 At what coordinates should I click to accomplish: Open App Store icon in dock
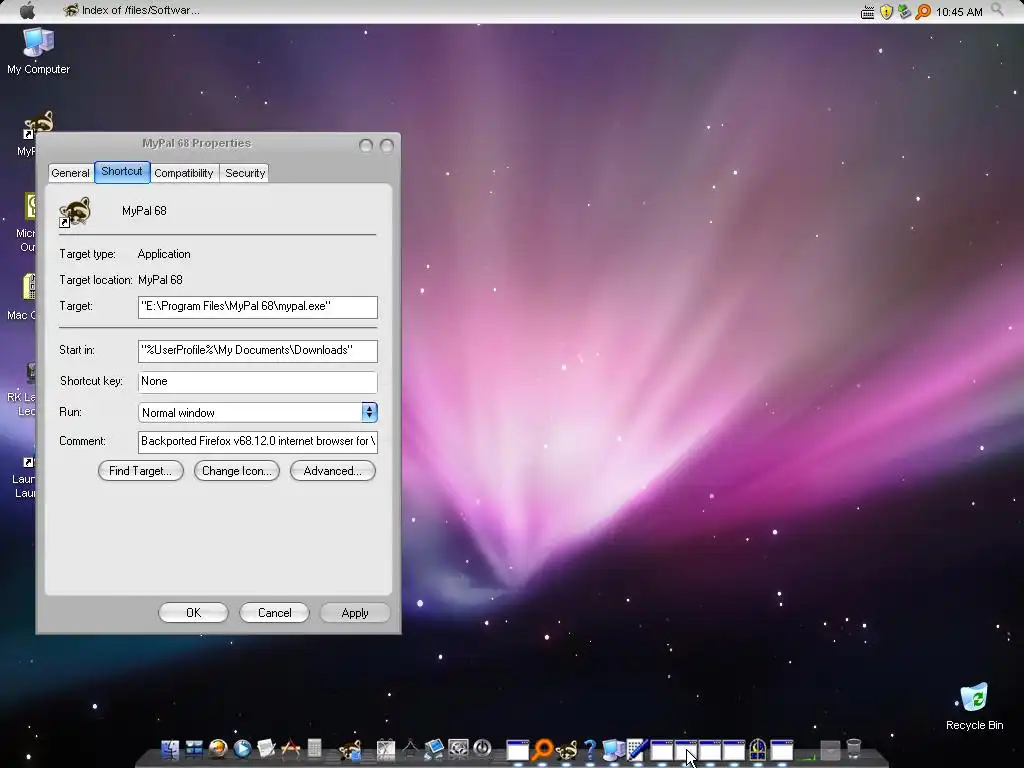[291, 749]
